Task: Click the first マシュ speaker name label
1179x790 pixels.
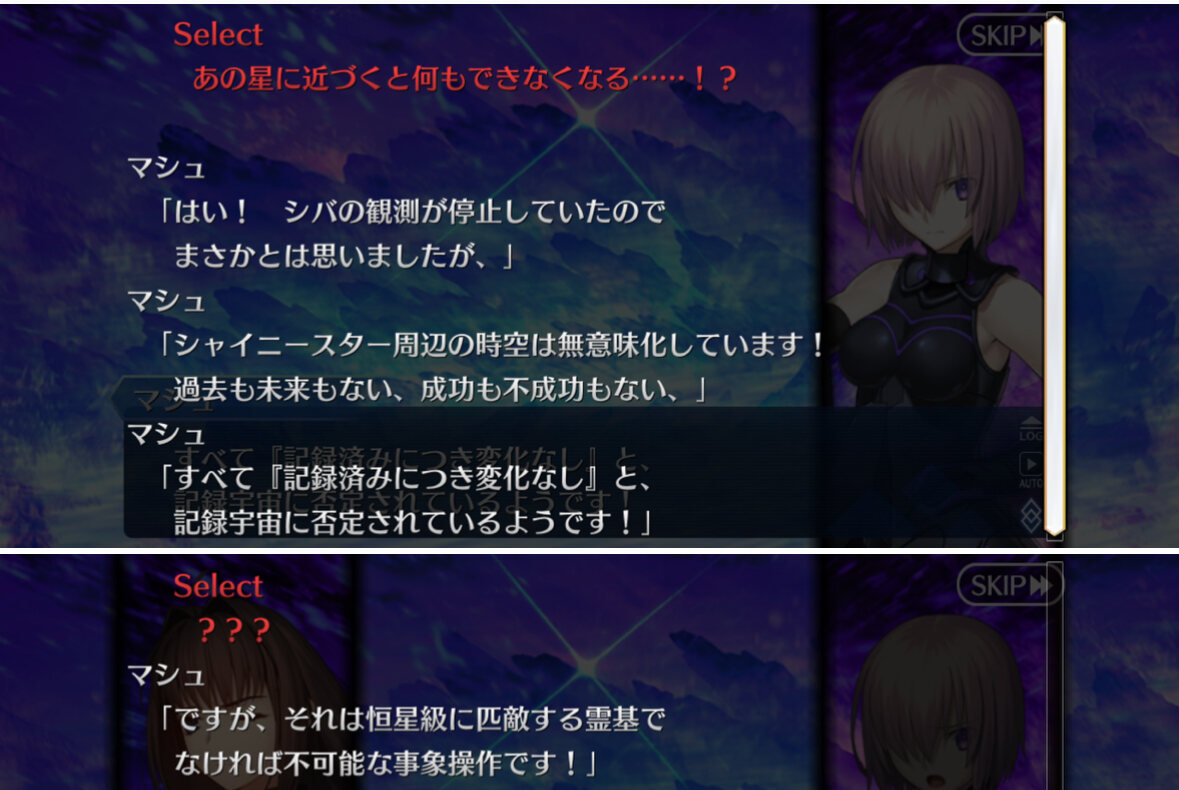Action: tap(166, 168)
